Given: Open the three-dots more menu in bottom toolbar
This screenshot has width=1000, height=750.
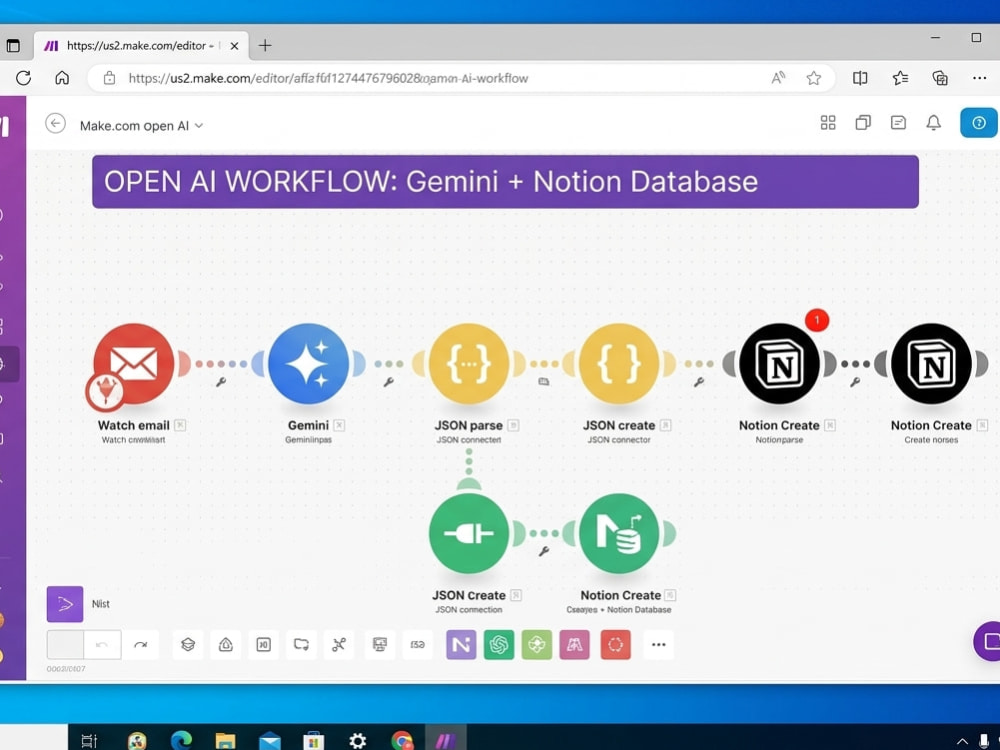Looking at the screenshot, I should click(x=659, y=645).
